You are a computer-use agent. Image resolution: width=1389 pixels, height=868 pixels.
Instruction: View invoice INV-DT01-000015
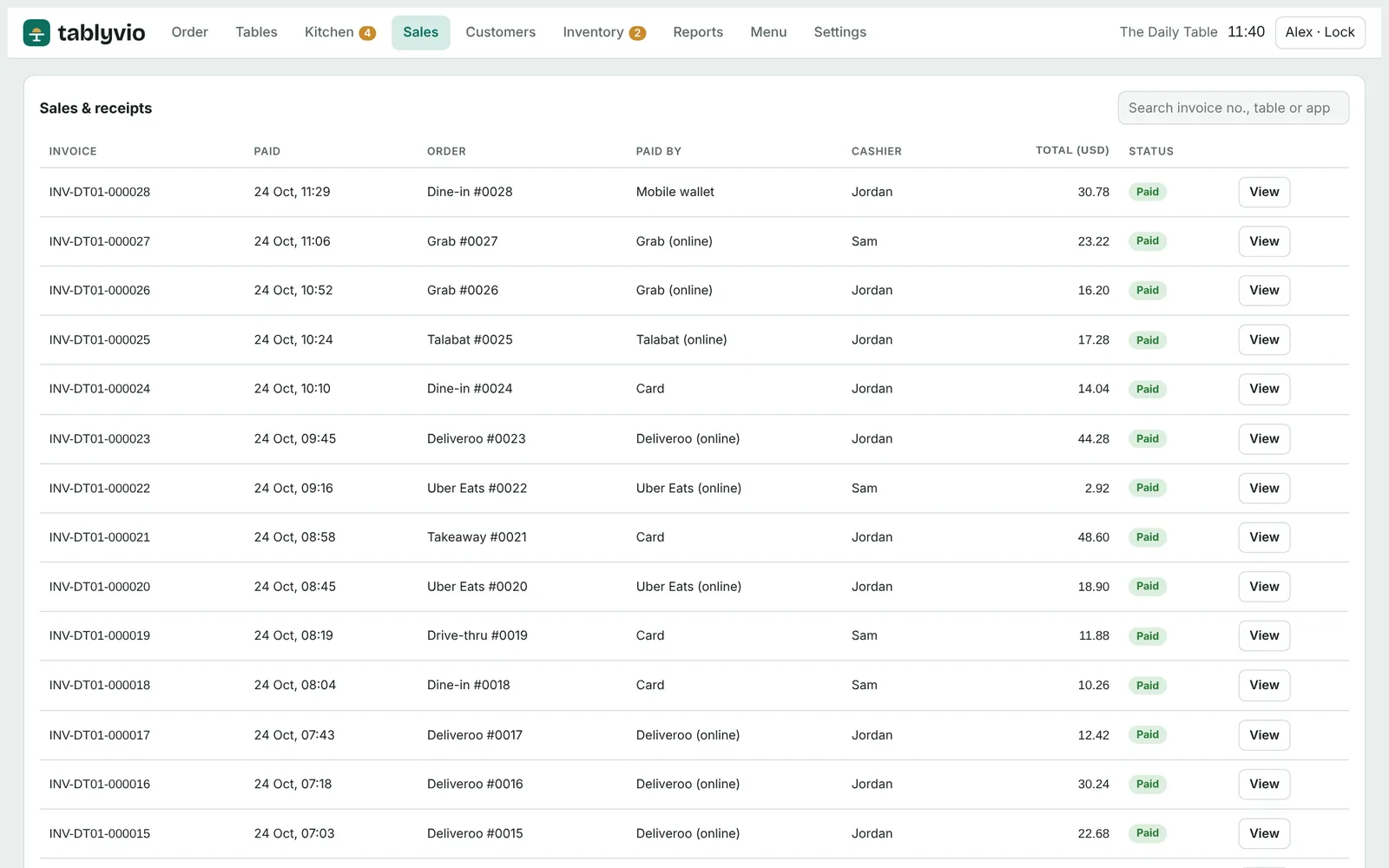pos(1264,833)
